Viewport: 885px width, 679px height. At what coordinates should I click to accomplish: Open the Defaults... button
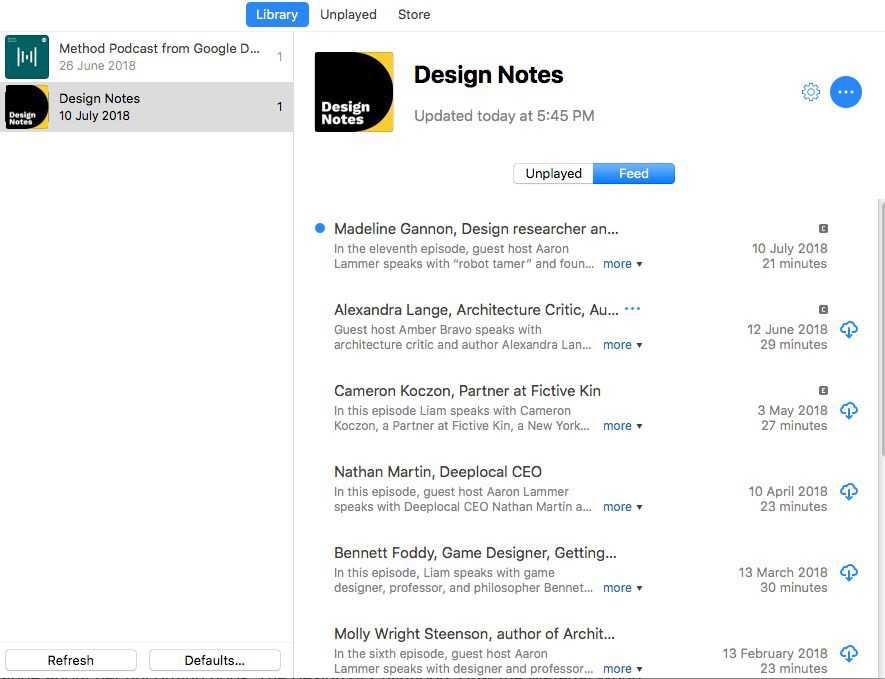coord(214,660)
